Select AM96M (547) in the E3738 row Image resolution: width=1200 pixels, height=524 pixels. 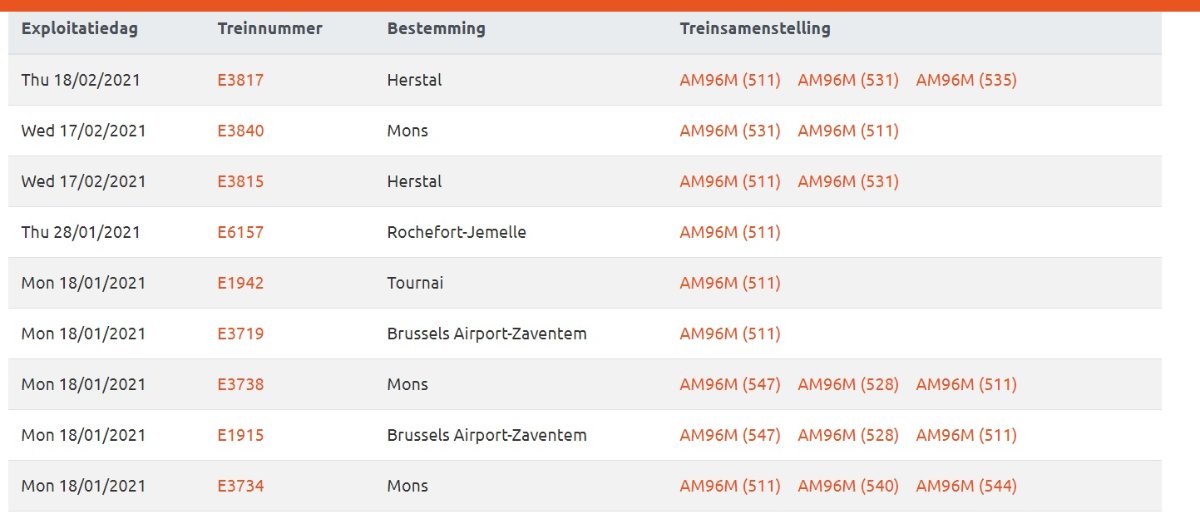tap(730, 385)
